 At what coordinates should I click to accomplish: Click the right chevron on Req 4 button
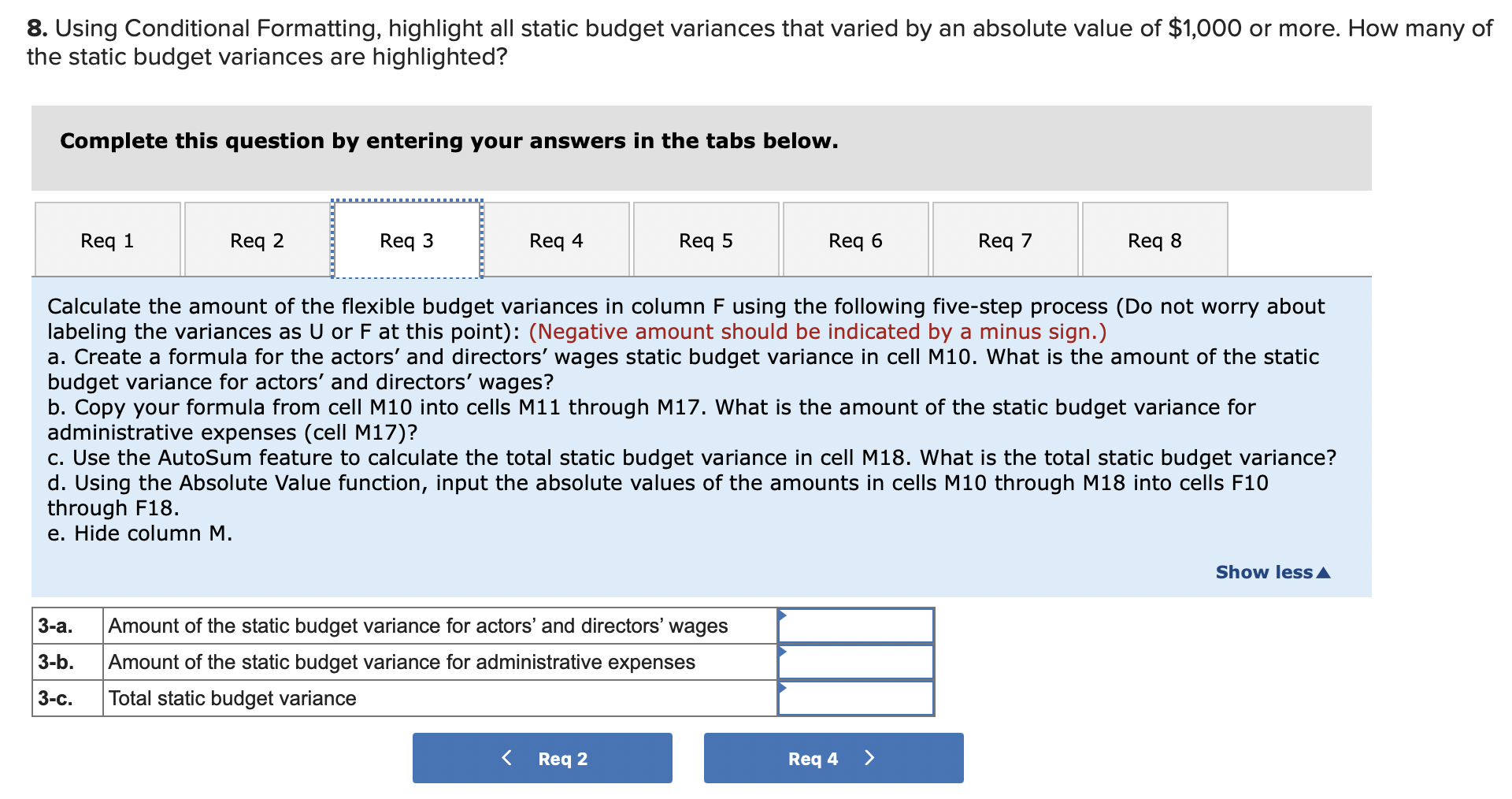pos(869,757)
